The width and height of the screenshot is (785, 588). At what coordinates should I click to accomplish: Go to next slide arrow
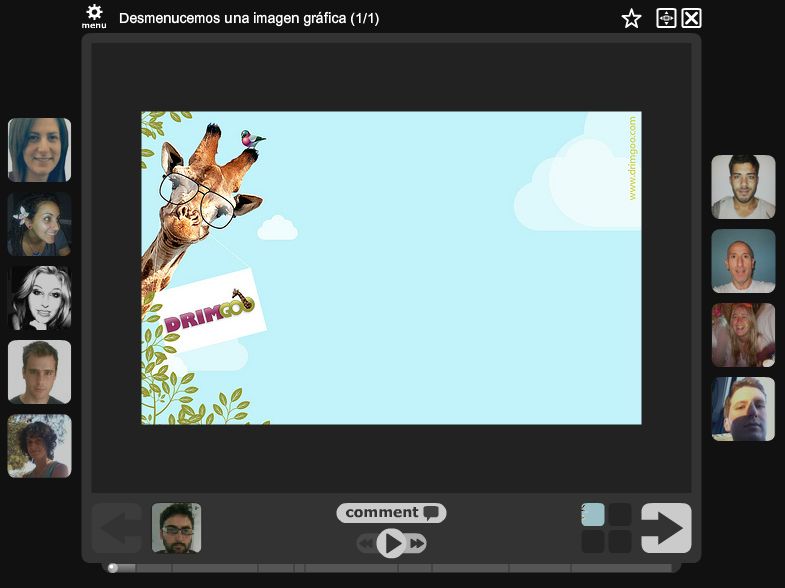tap(666, 528)
